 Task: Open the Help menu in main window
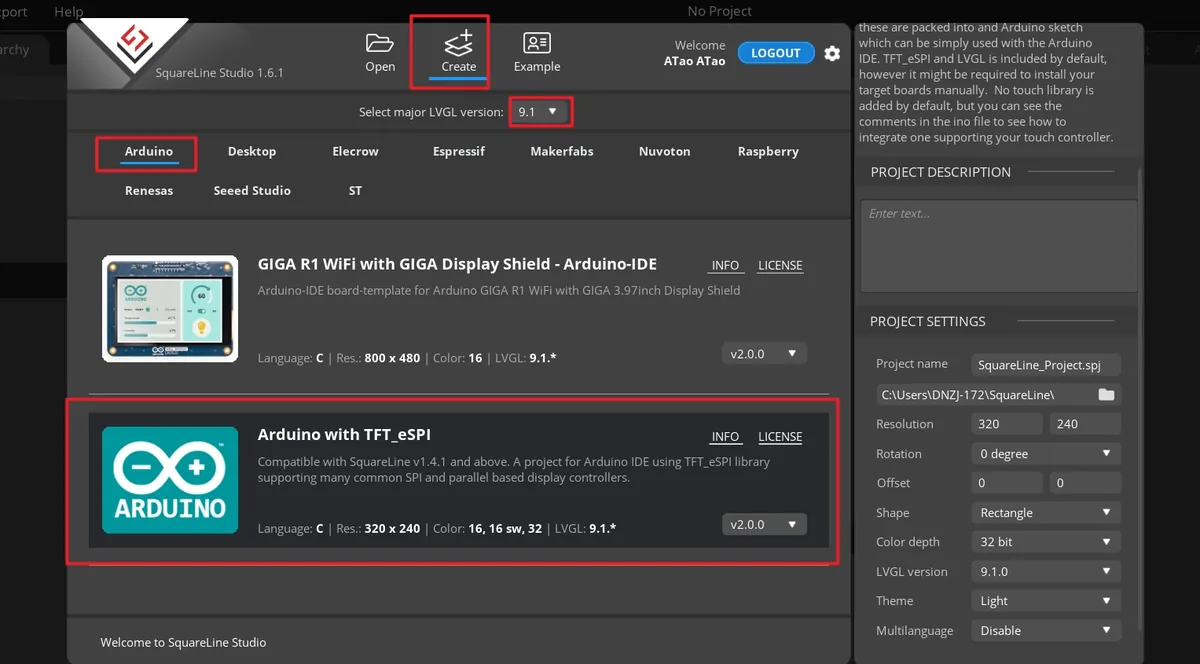[x=69, y=12]
